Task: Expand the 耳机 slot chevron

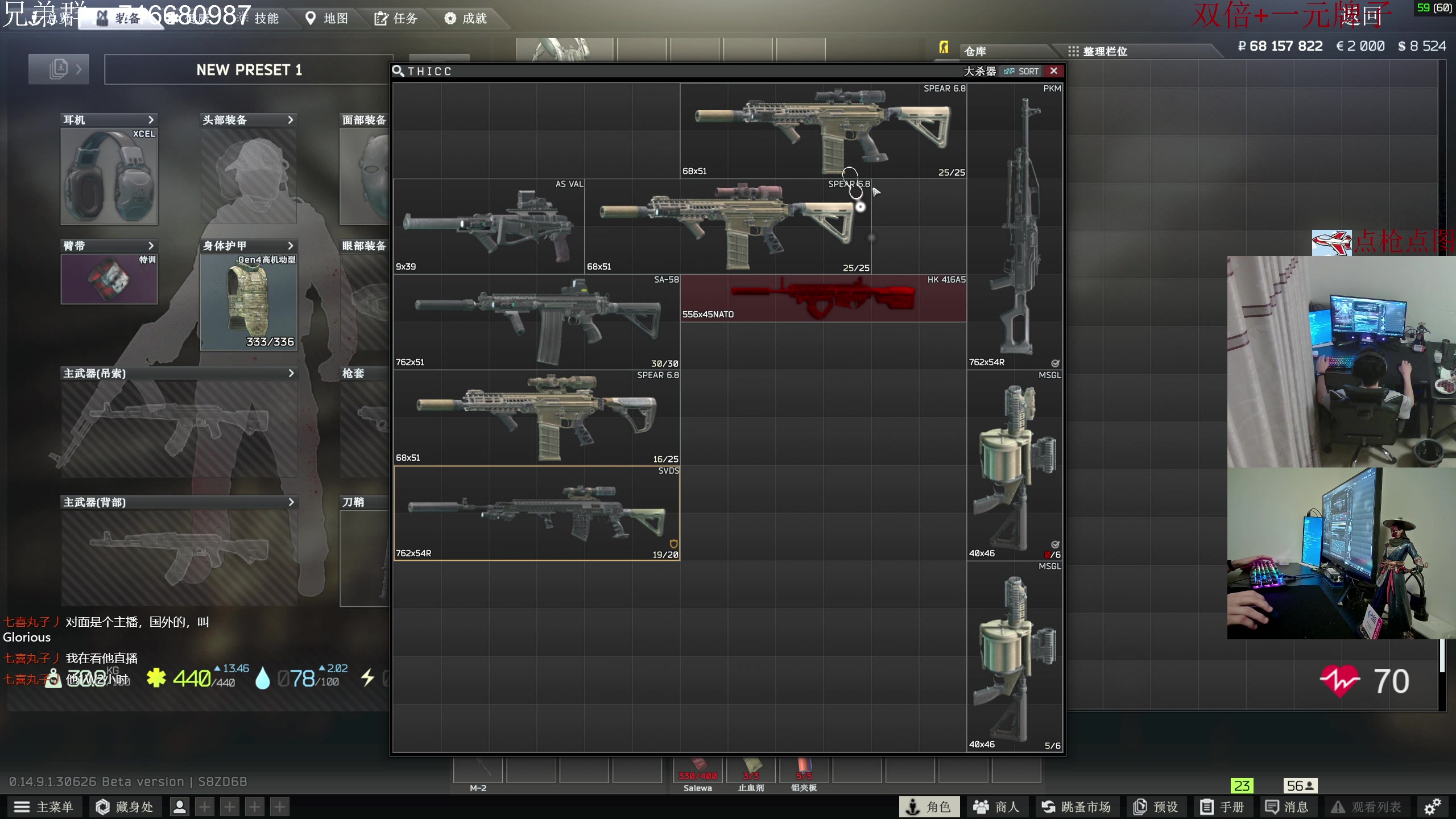Action: click(151, 119)
